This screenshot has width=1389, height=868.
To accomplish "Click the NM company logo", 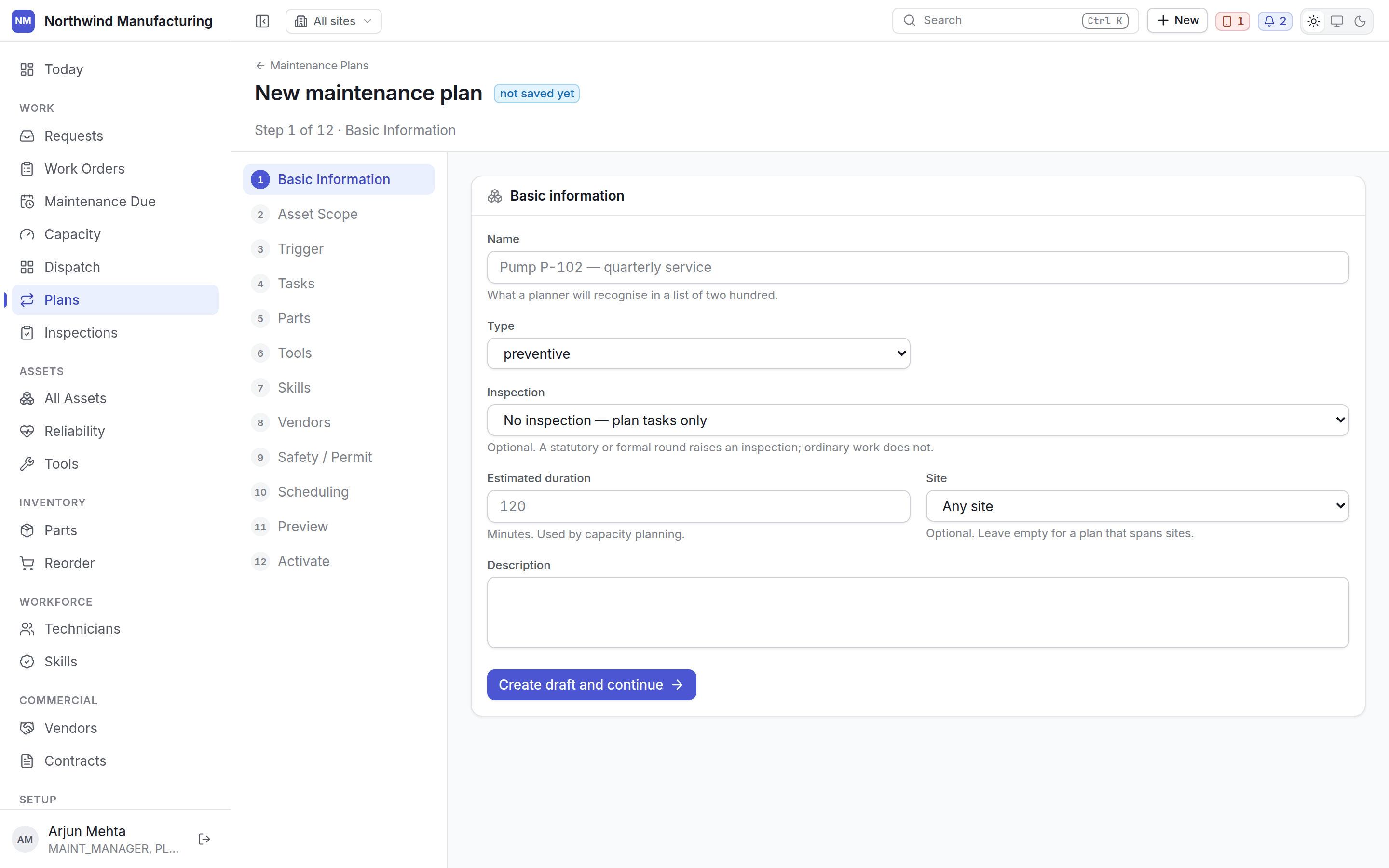I will click(23, 21).
